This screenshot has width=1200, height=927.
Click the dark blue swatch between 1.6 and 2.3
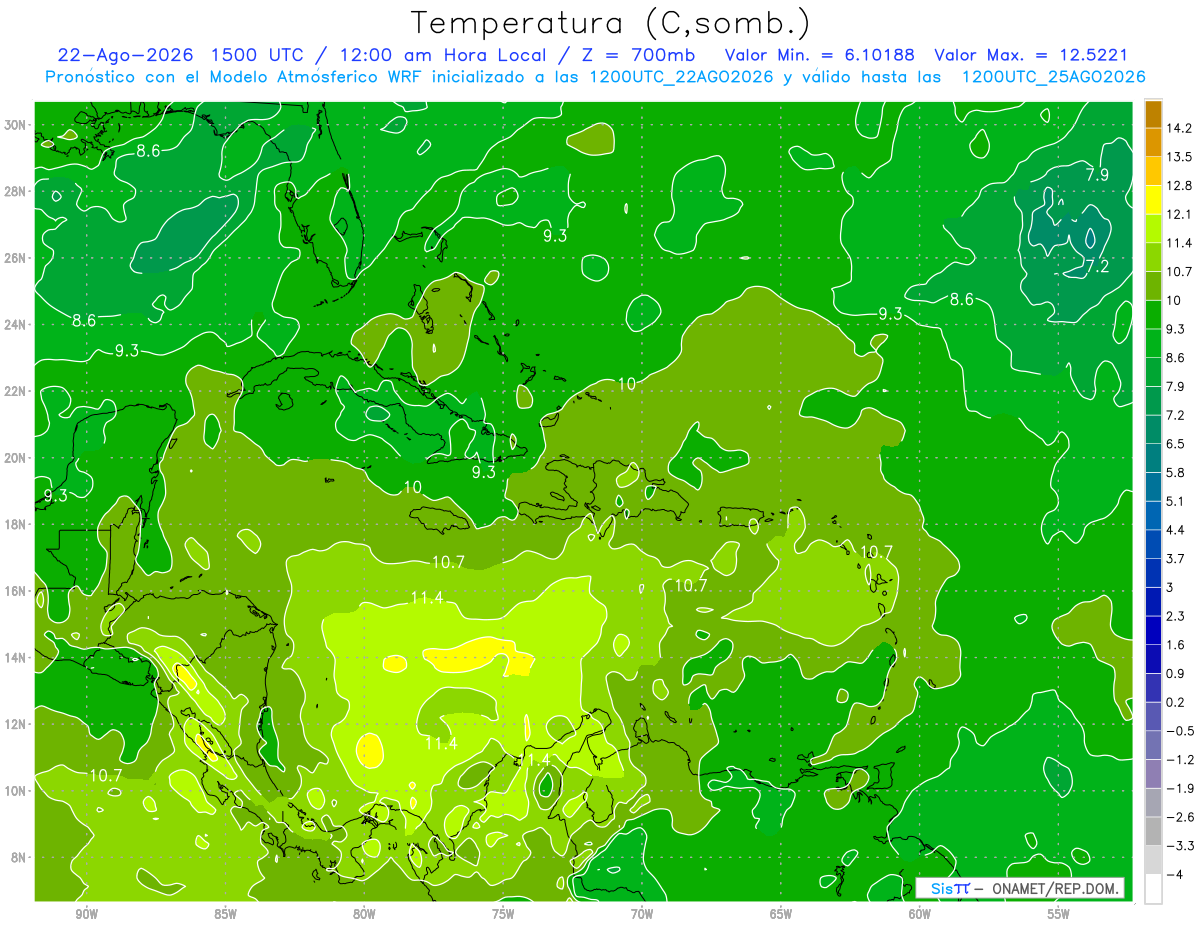(1153, 631)
